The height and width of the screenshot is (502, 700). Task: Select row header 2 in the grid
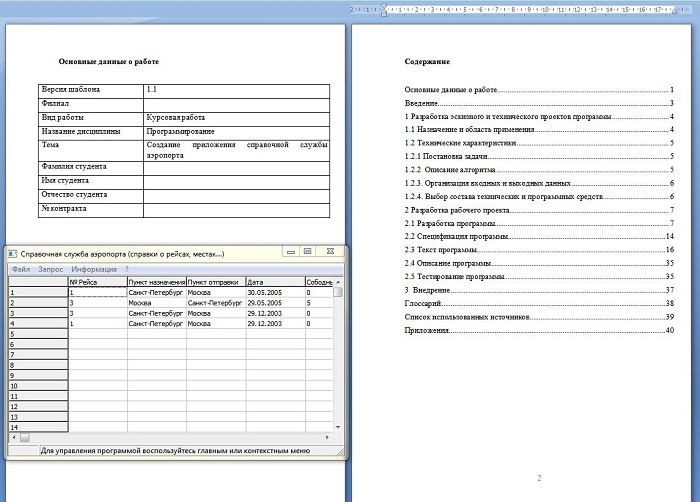(x=38, y=303)
